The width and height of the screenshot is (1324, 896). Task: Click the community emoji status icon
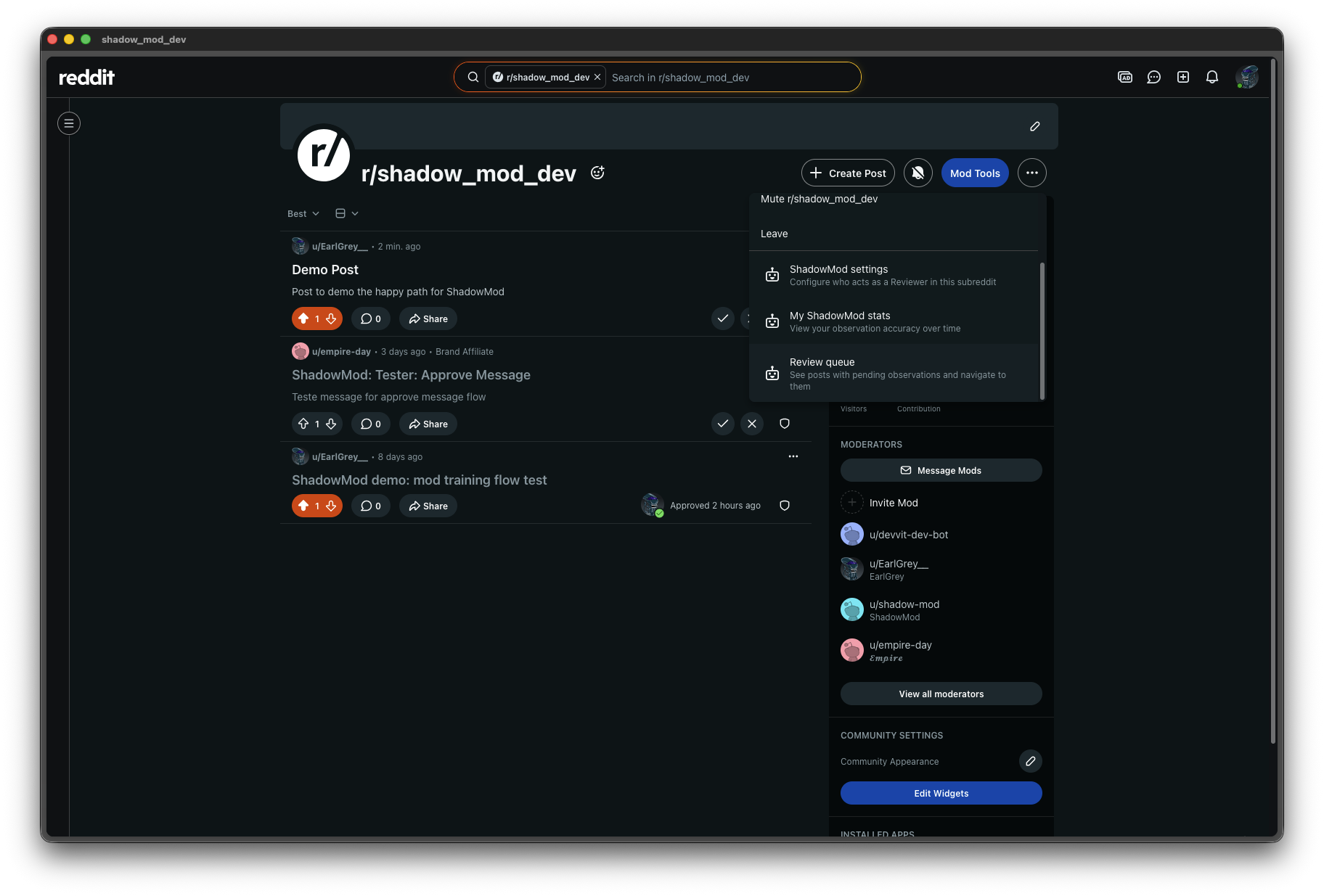597,173
